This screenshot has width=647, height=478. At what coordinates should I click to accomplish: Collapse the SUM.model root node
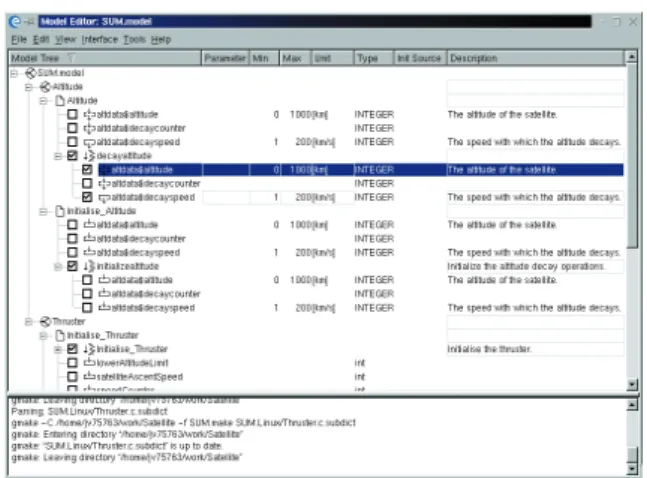pyautogui.click(x=14, y=73)
